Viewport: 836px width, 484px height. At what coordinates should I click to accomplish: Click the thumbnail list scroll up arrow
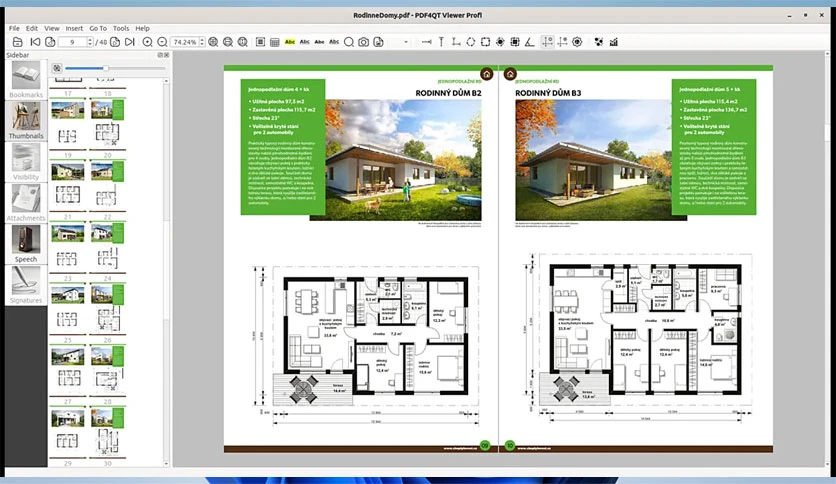coord(166,81)
